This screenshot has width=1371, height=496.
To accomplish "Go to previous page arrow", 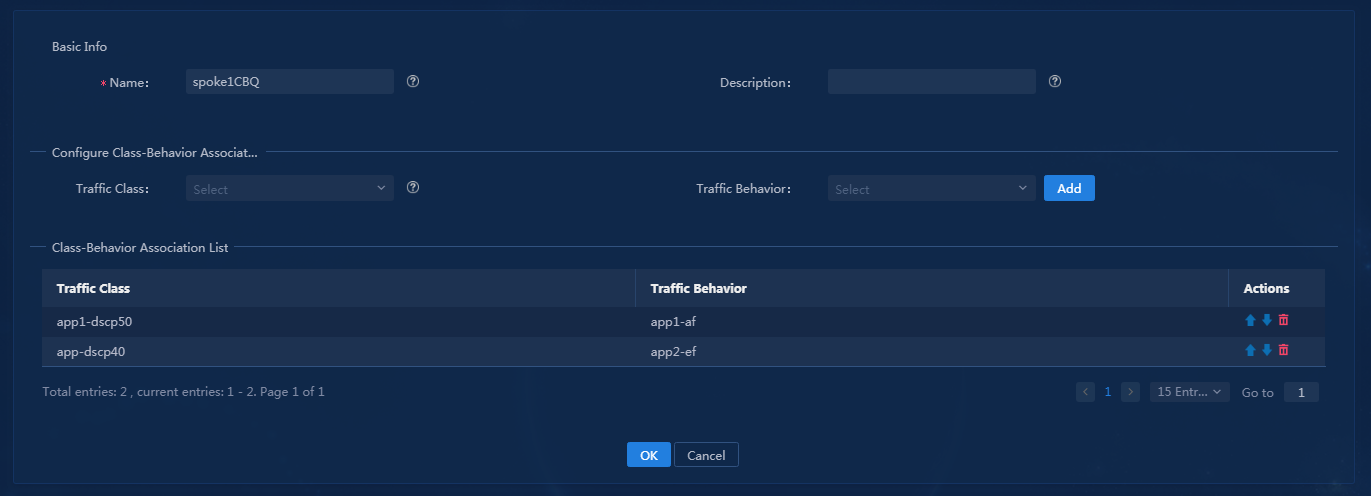I will pyautogui.click(x=1086, y=392).
